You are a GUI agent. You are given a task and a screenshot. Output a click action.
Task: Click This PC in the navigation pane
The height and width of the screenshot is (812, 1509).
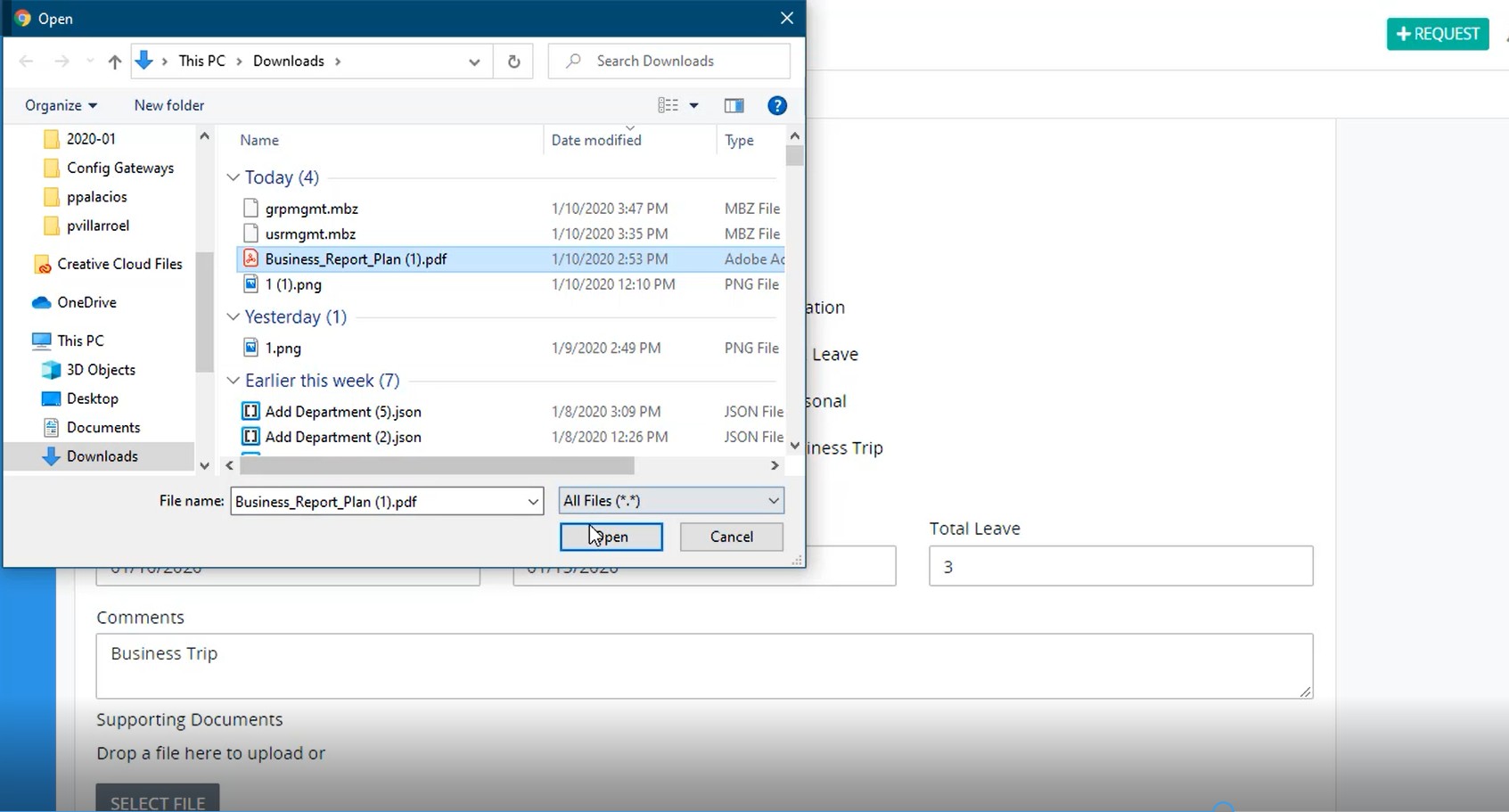click(x=80, y=340)
